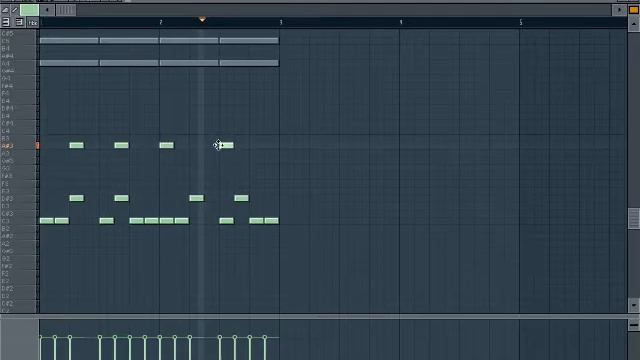
Task: Preview the C3 piano key
Action: [19, 221]
